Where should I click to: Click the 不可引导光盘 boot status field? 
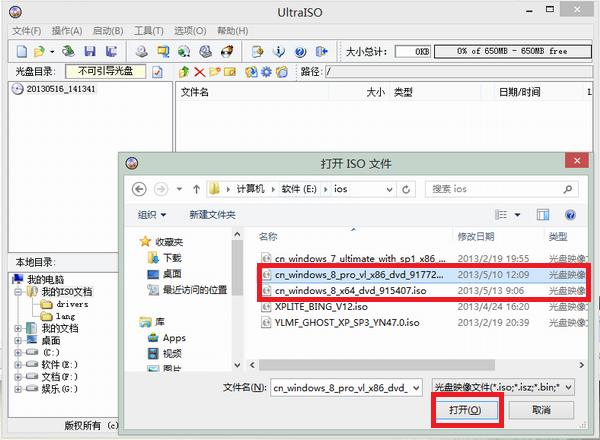(x=106, y=71)
